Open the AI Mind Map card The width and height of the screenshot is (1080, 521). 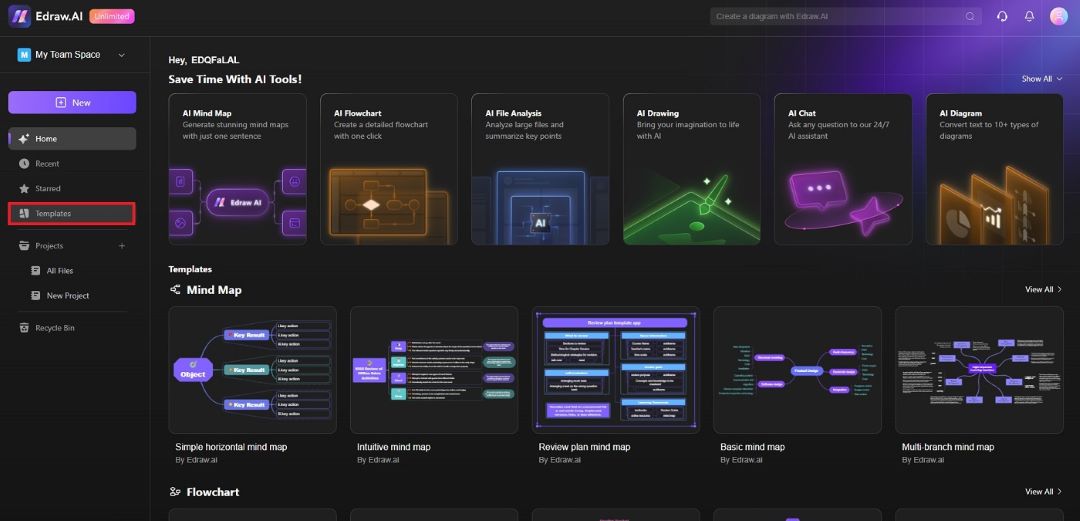(x=238, y=169)
